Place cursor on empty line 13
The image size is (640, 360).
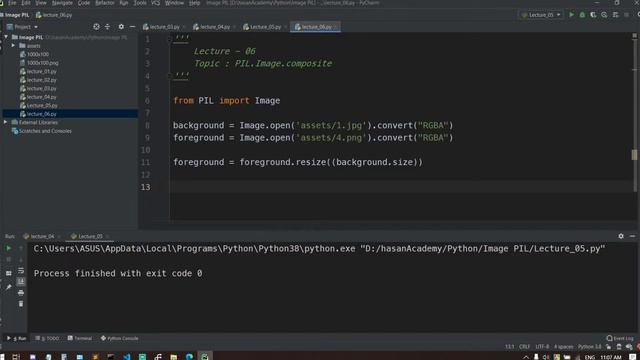[402, 187]
